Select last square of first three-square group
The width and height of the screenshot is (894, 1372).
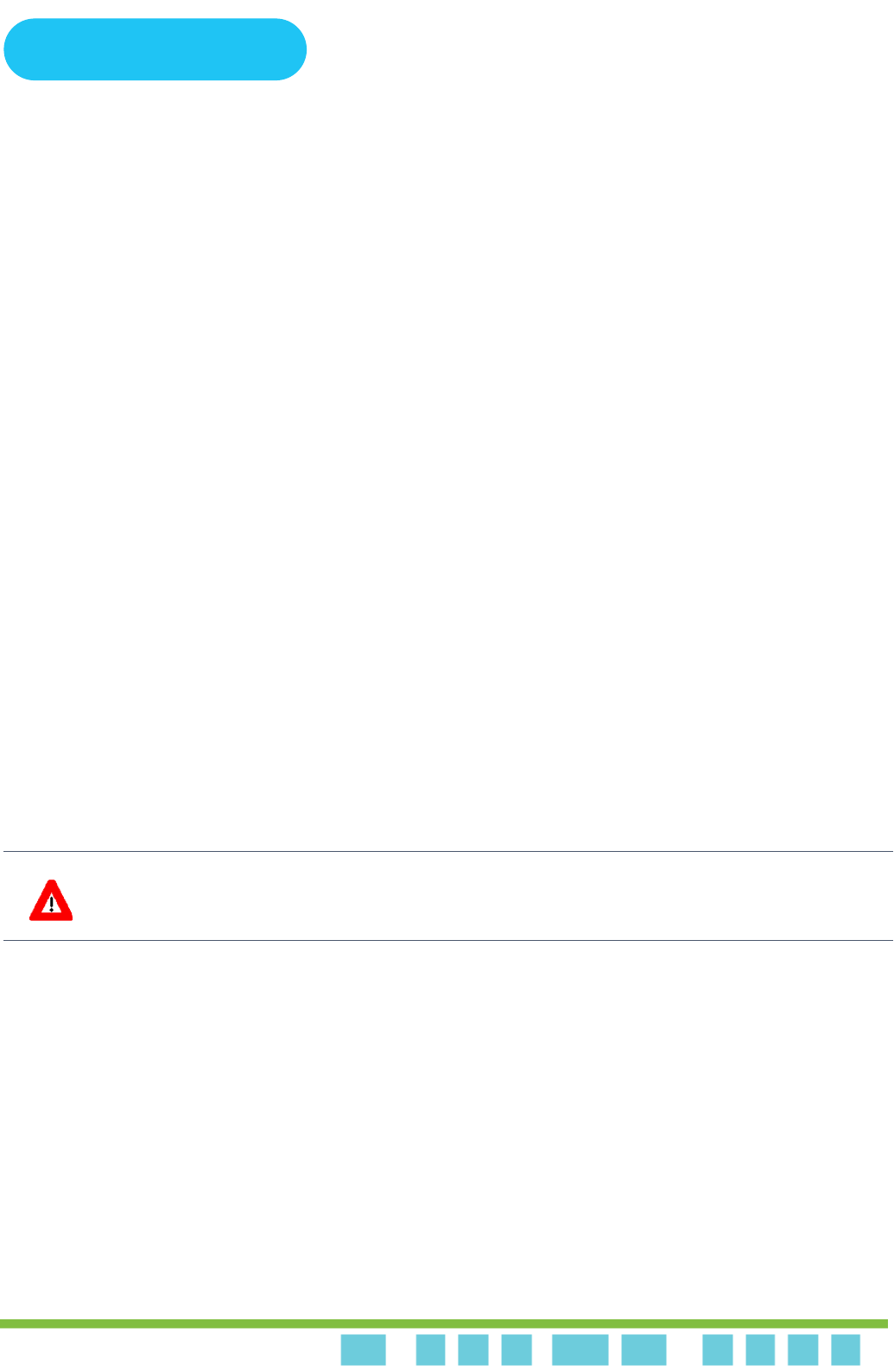tap(517, 1350)
